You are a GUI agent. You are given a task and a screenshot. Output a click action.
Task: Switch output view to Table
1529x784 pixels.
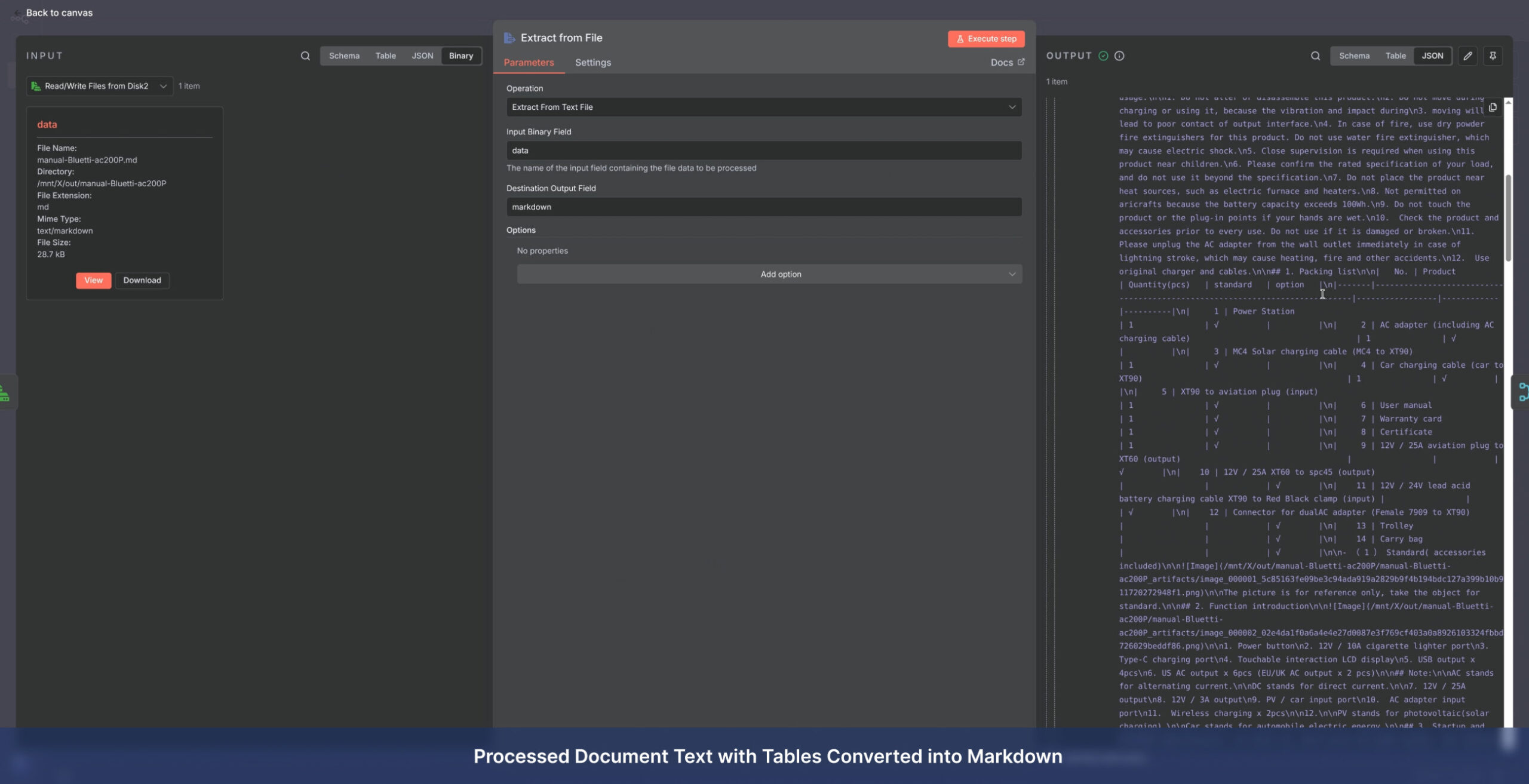(1395, 56)
